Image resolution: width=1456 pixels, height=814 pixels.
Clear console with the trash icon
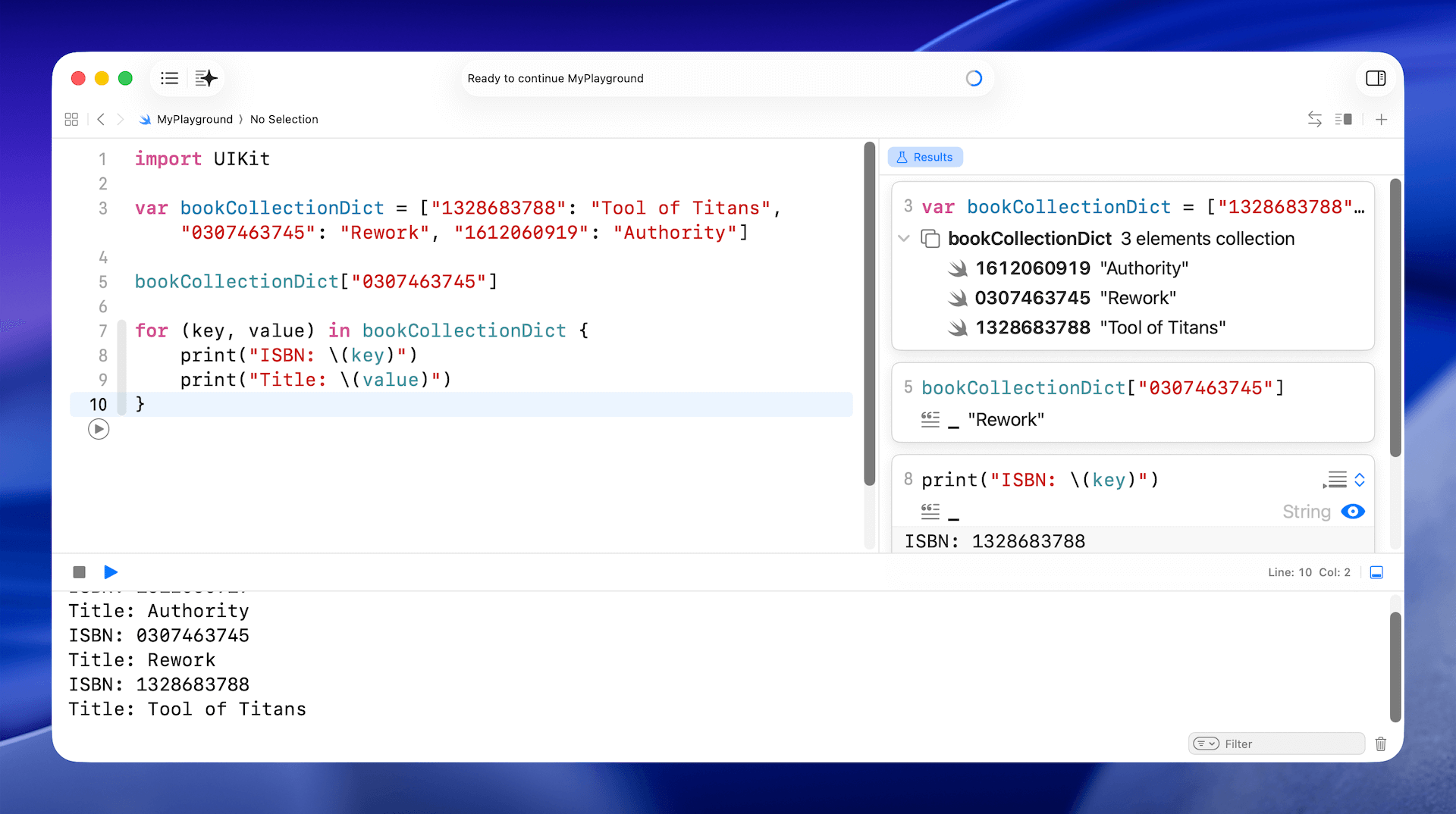[1380, 744]
